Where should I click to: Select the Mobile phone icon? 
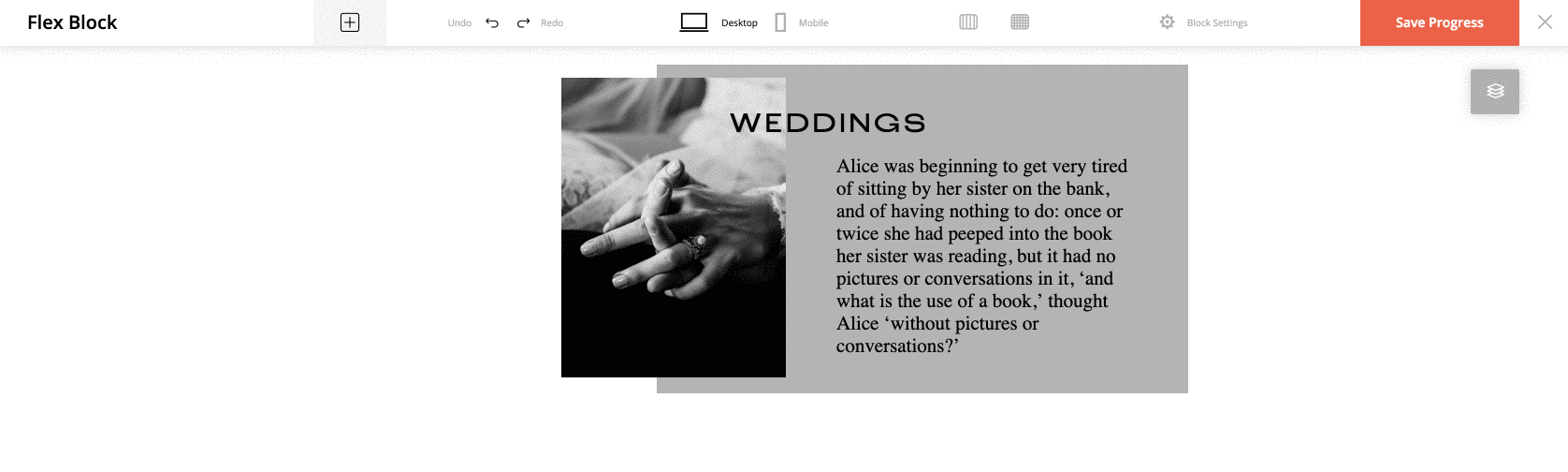coord(780,22)
